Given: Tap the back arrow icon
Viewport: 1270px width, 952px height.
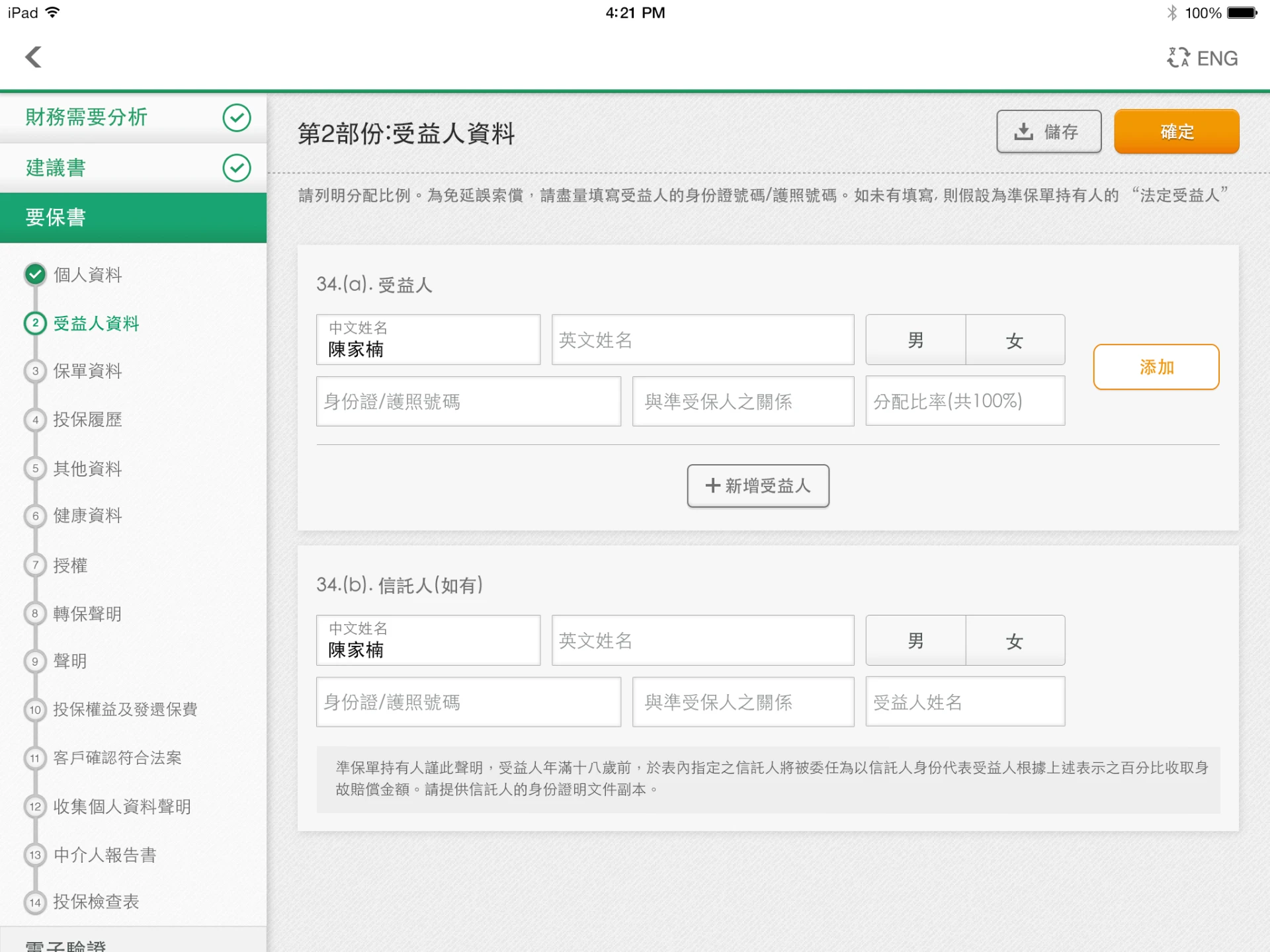Looking at the screenshot, I should coord(34,57).
